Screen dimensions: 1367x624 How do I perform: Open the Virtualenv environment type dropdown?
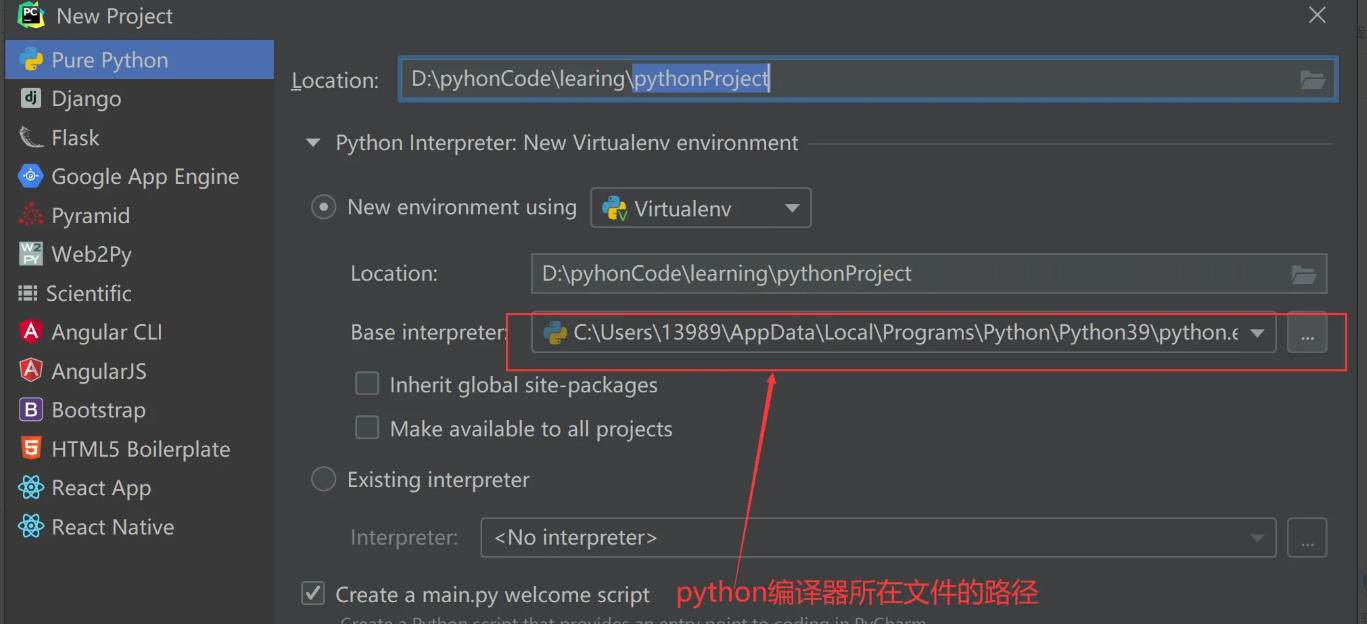pyautogui.click(x=790, y=208)
